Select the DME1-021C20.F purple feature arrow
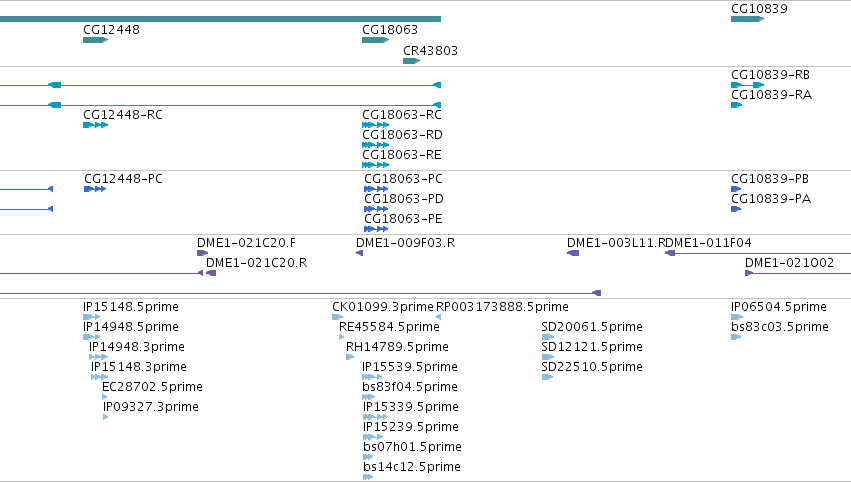 click(202, 253)
